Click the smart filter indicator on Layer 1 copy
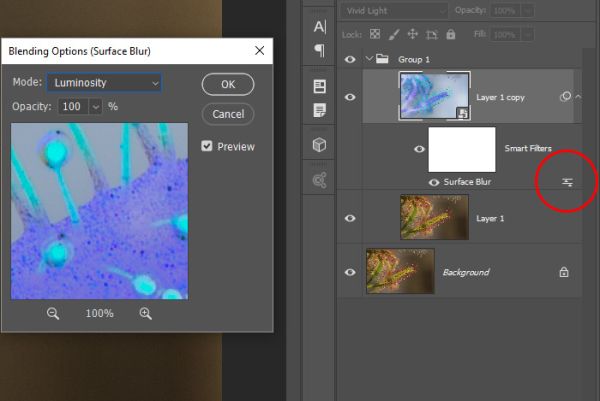This screenshot has width=600, height=401. [x=565, y=97]
